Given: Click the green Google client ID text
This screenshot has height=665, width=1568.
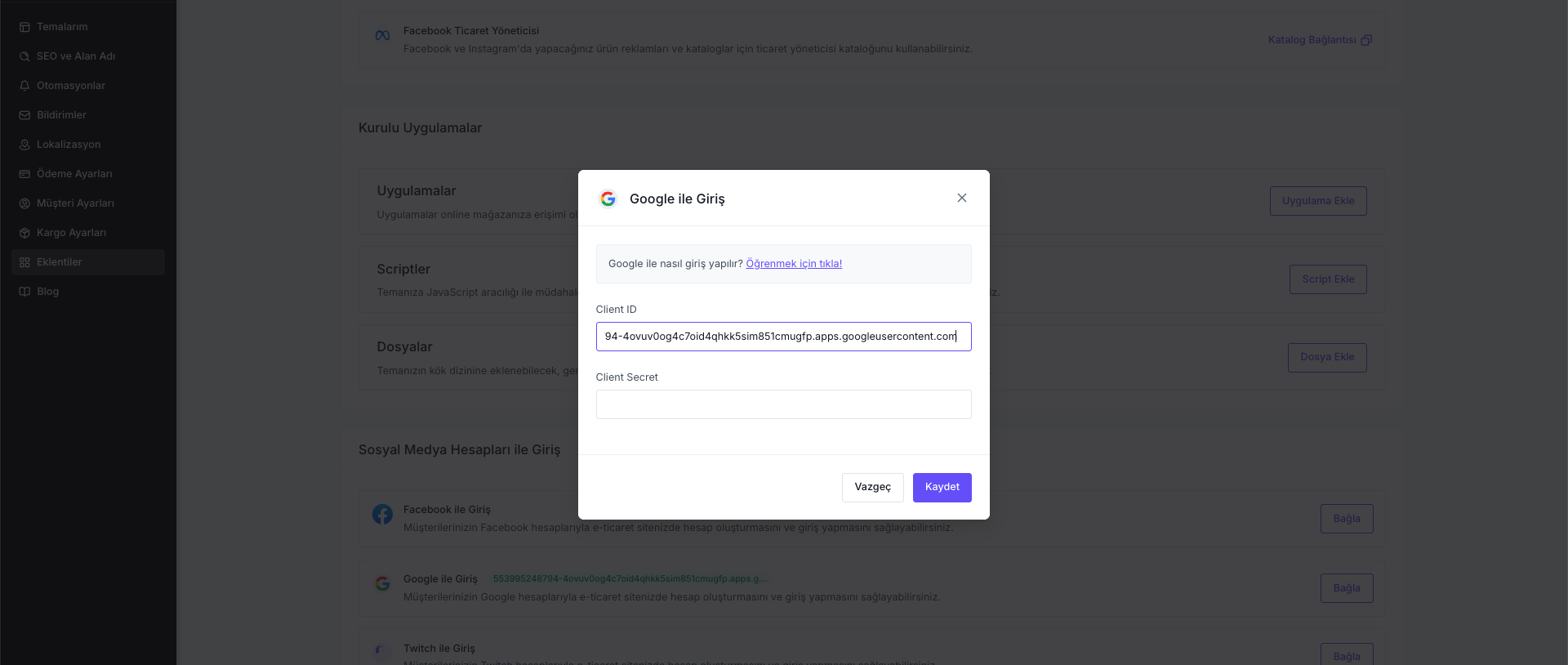Looking at the screenshot, I should click(630, 579).
